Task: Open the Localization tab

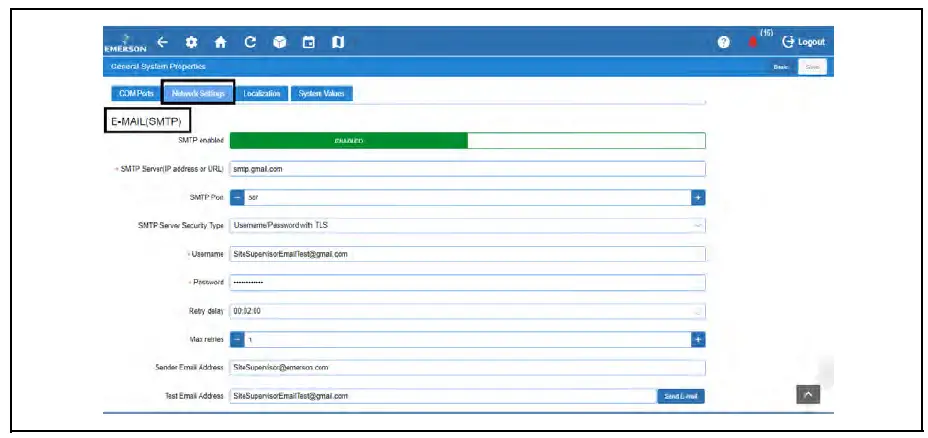Action: point(262,94)
